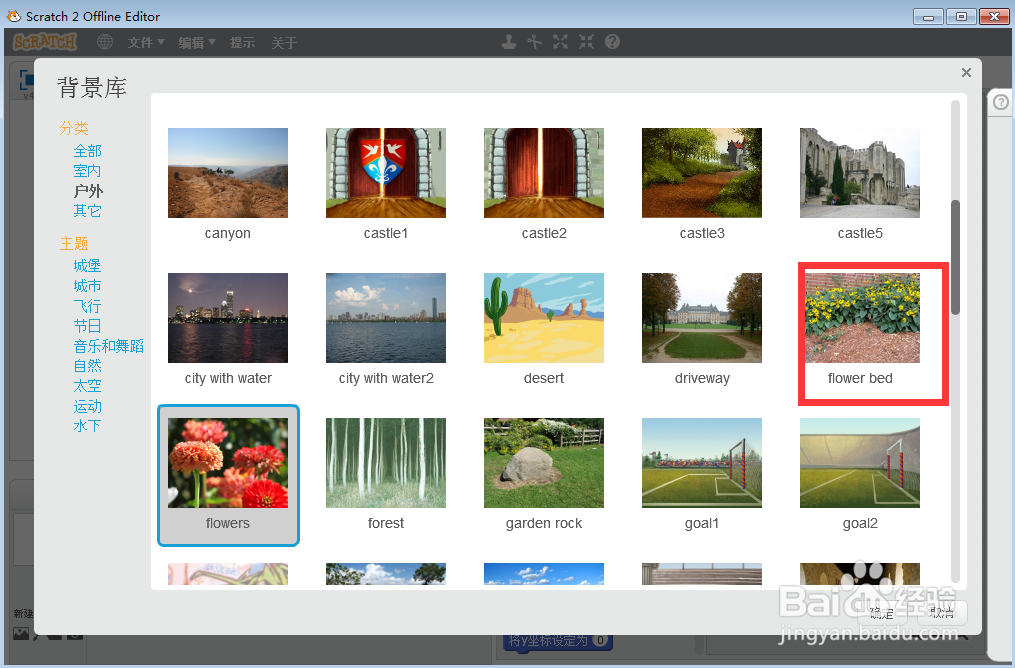The width and height of the screenshot is (1015, 668).
Task: Select the desert backdrop thumbnail
Action: 544,318
